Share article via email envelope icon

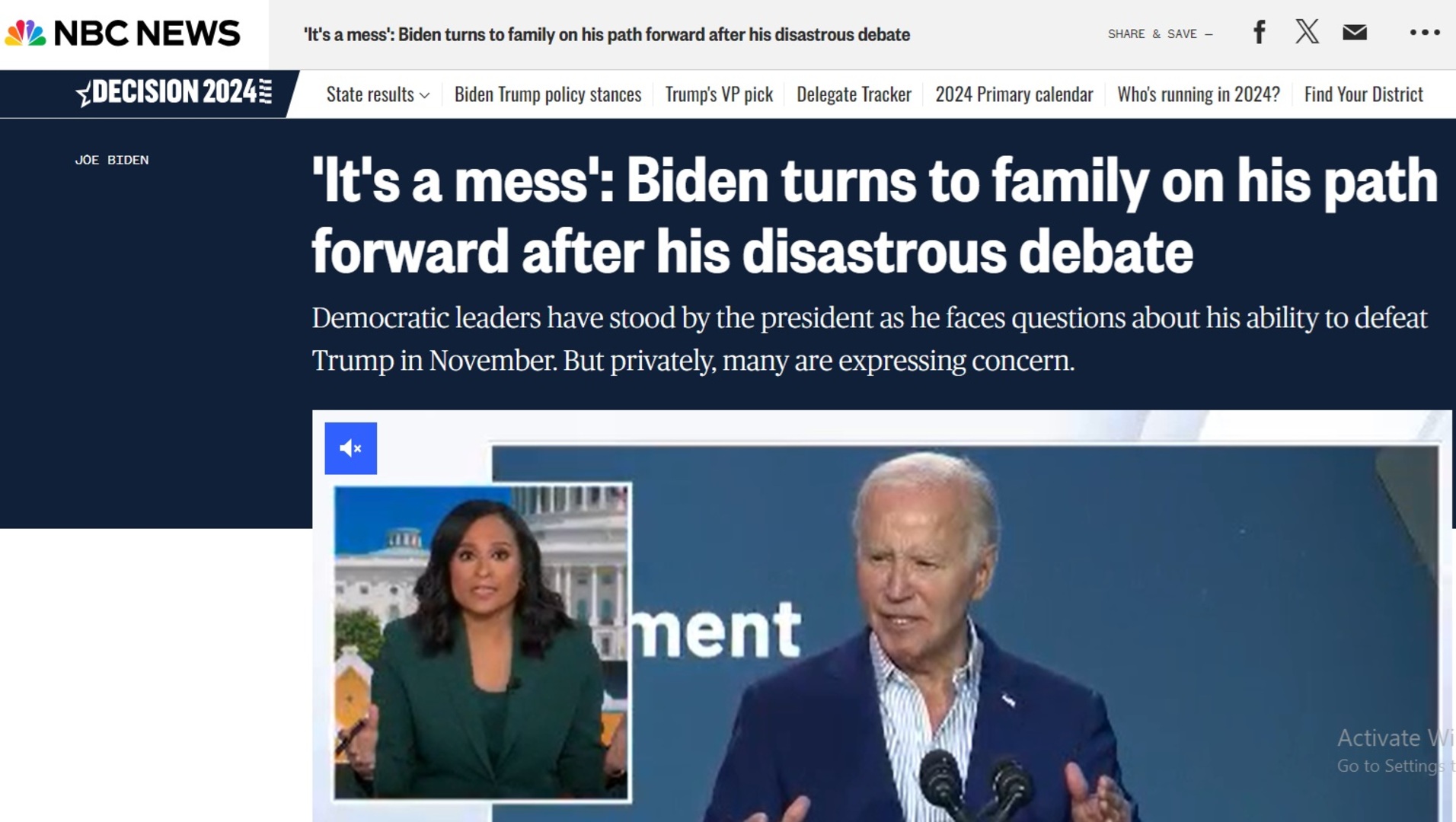[1355, 32]
